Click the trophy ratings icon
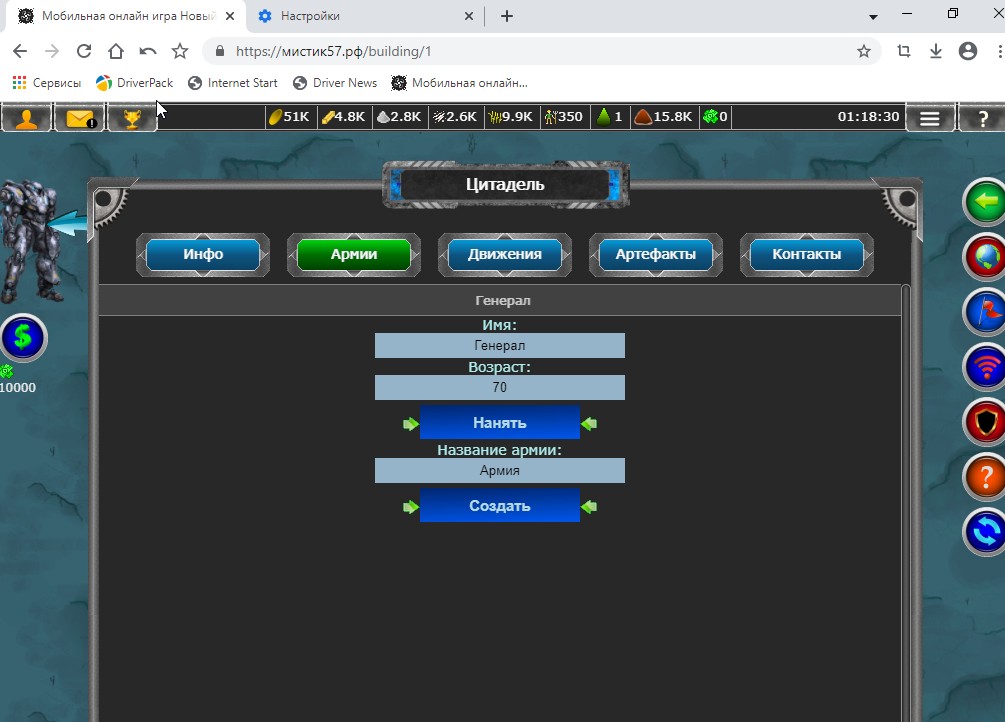The height and width of the screenshot is (722, 1005). click(x=132, y=118)
